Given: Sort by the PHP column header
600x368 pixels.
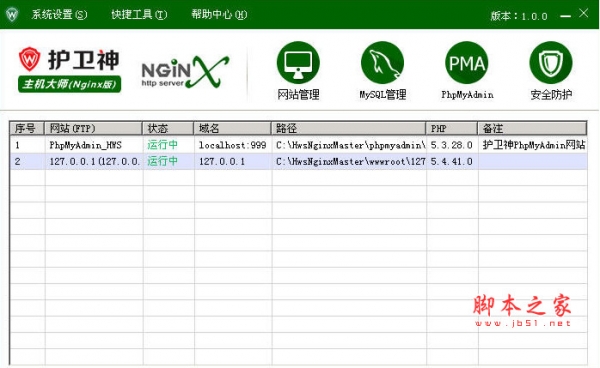Looking at the screenshot, I should [x=452, y=129].
